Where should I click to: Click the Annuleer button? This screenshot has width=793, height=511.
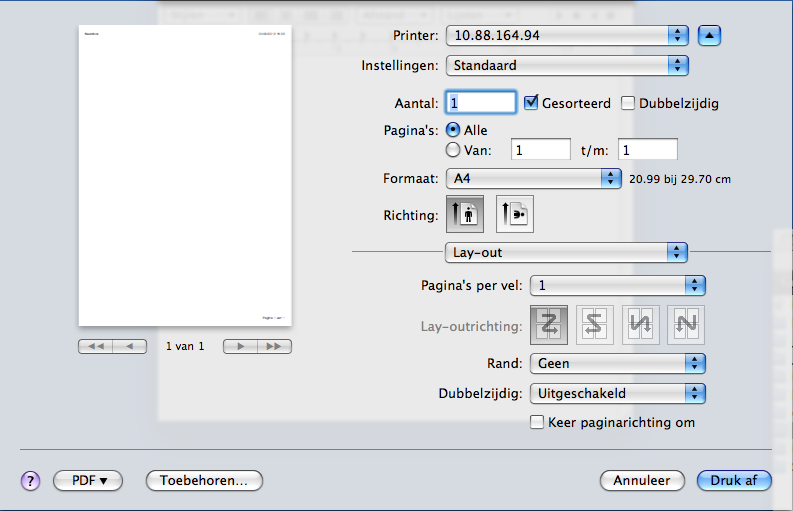(x=642, y=480)
